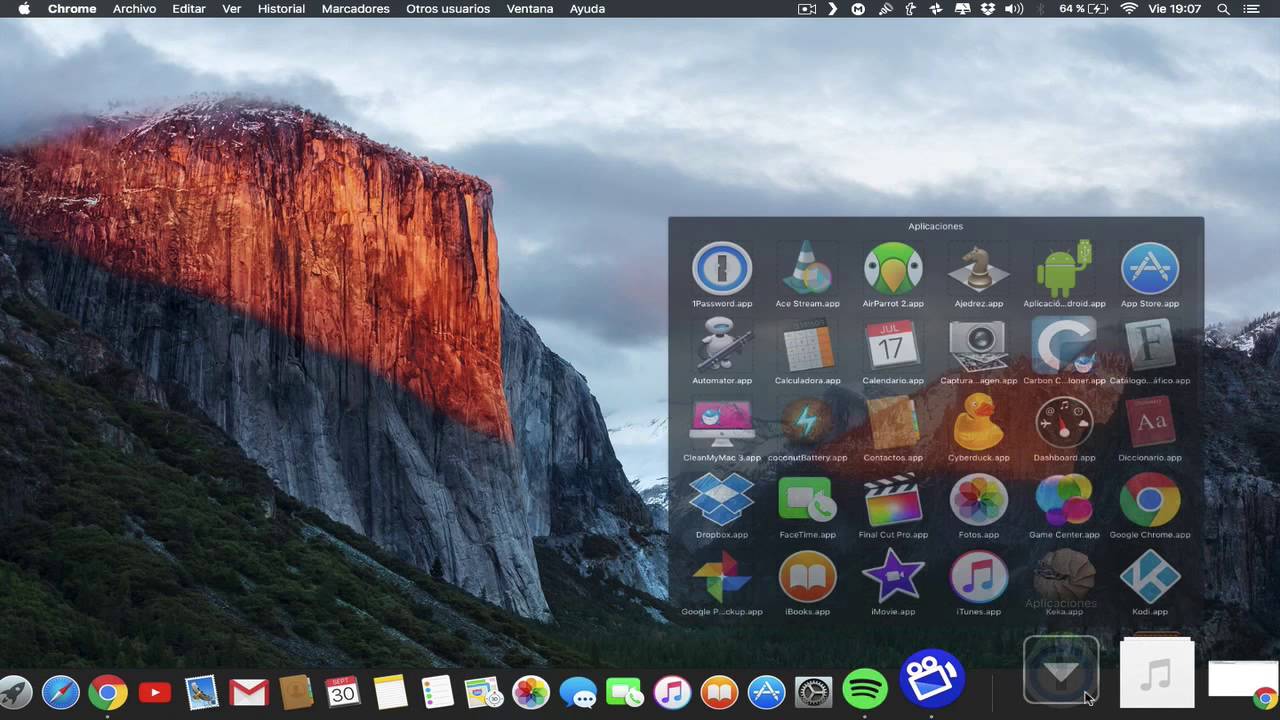Open coconutBattery.app in the stack
Viewport: 1280px width, 720px height.
[807, 422]
